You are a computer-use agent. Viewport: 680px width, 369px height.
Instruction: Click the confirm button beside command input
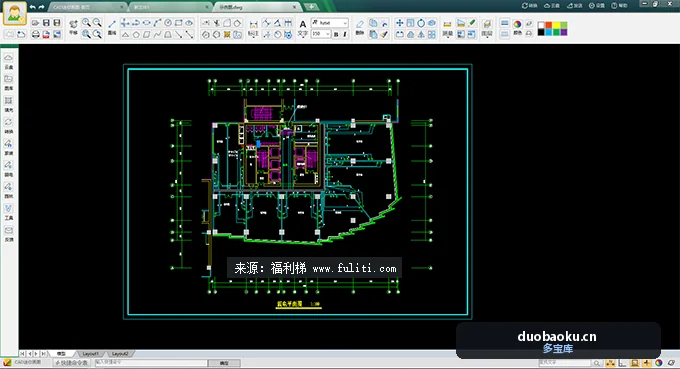coord(224,363)
